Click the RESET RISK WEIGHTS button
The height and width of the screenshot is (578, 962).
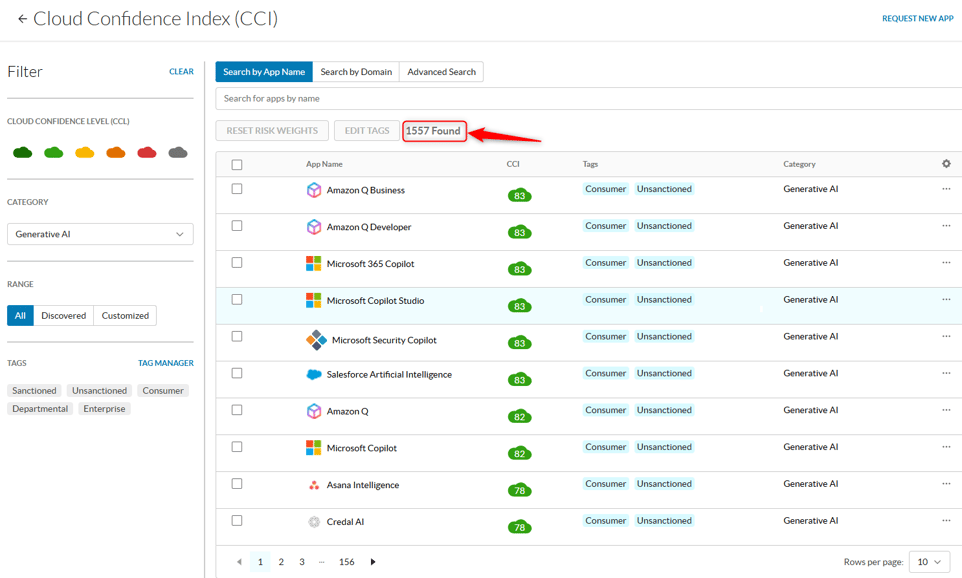(x=272, y=131)
